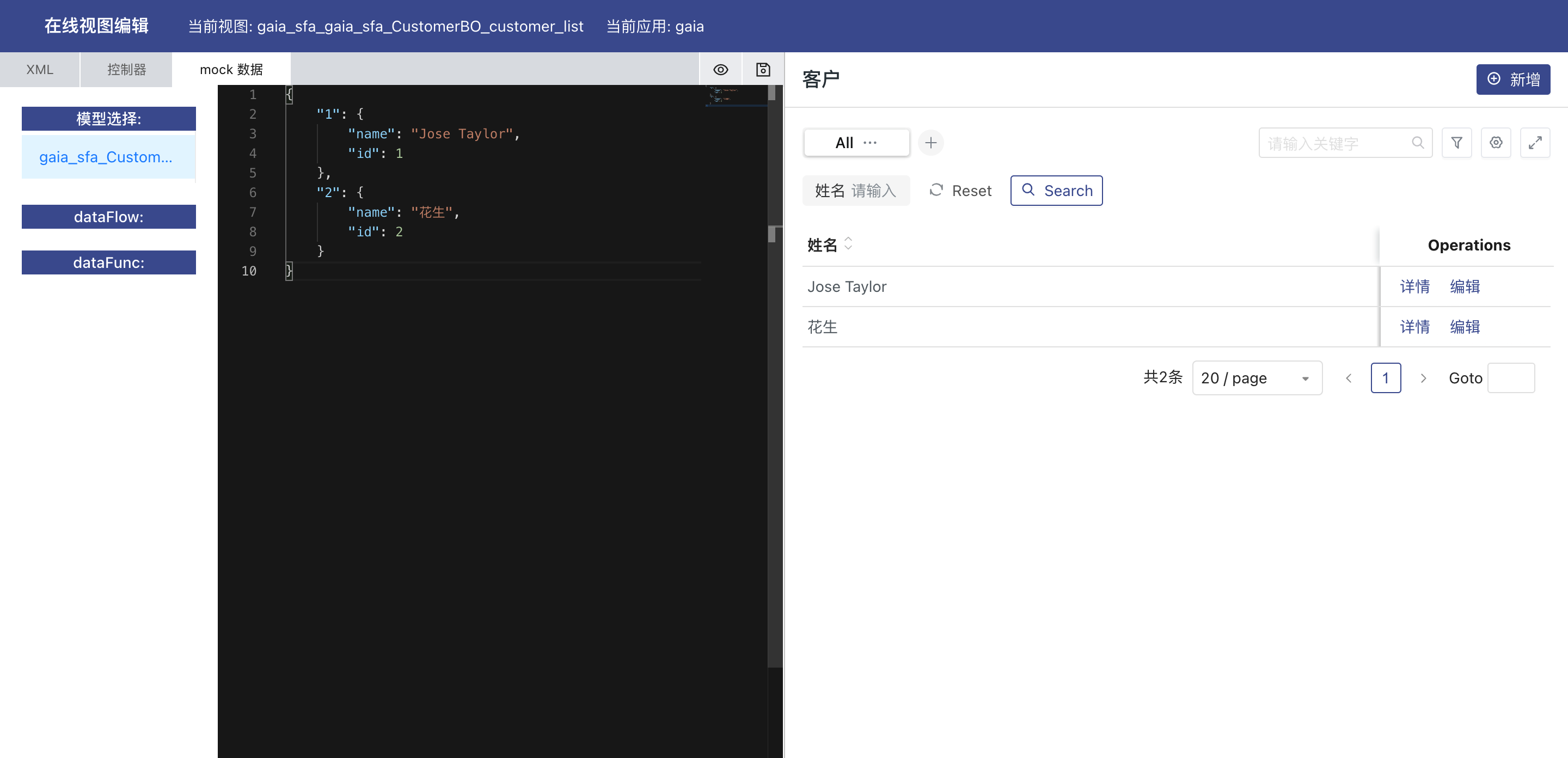Add a new filter tab with the plus icon
This screenshot has width=1568, height=758.
930,143
